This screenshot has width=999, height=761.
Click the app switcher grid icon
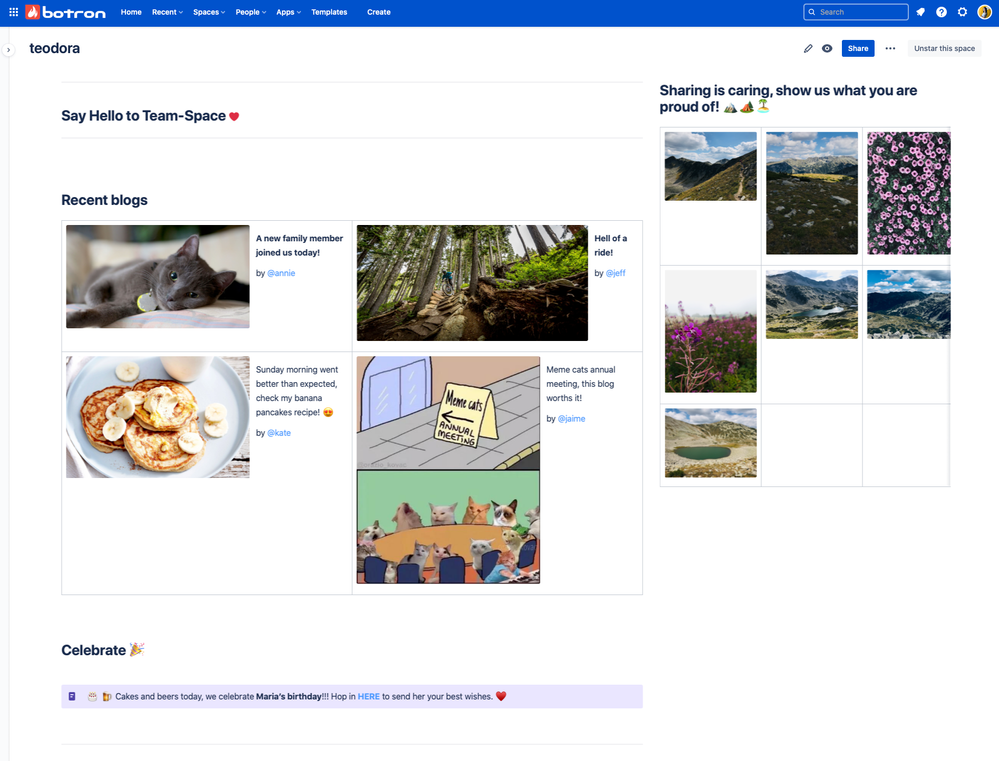pos(13,12)
